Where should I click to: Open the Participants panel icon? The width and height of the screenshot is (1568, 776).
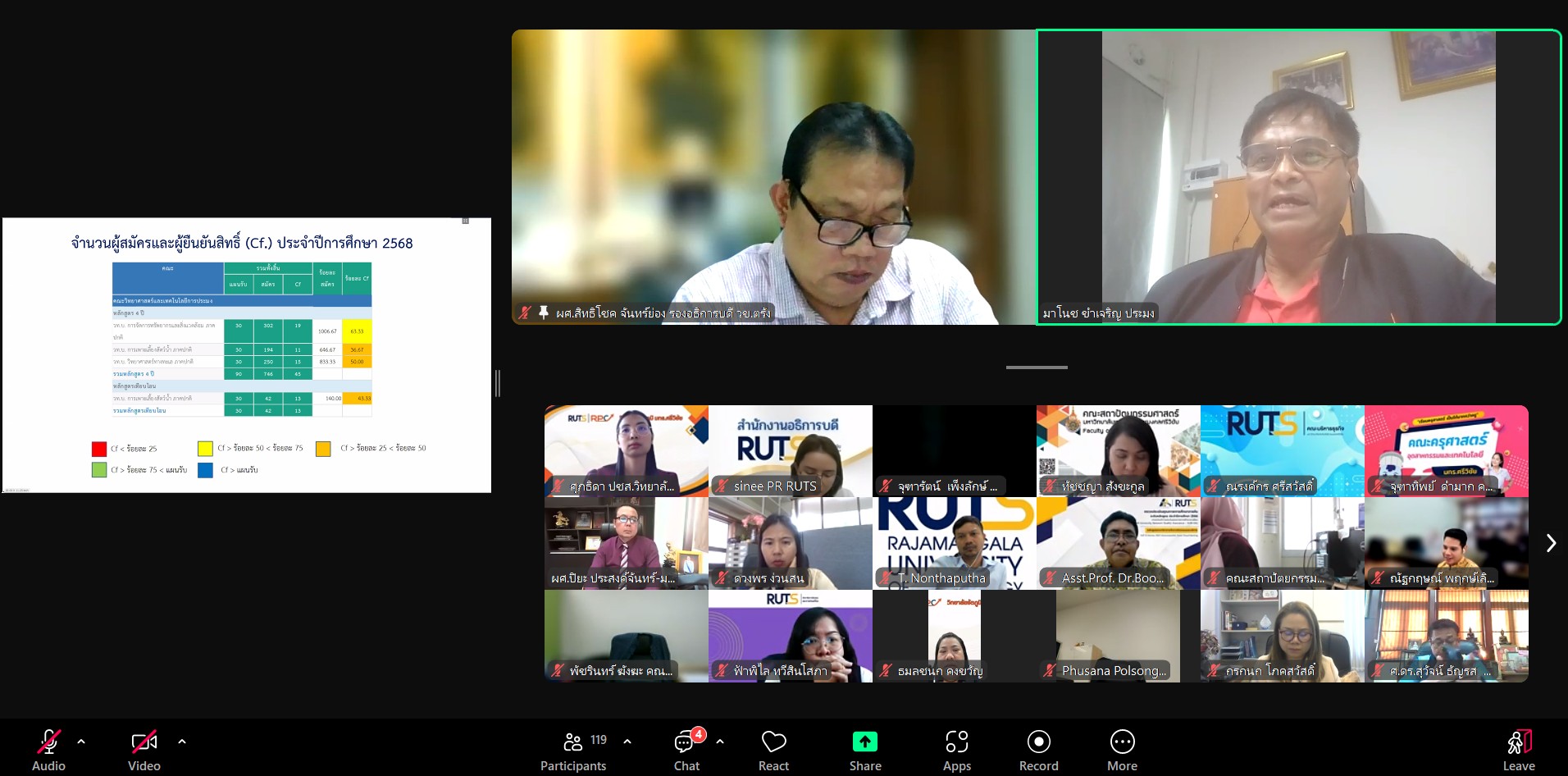573,742
